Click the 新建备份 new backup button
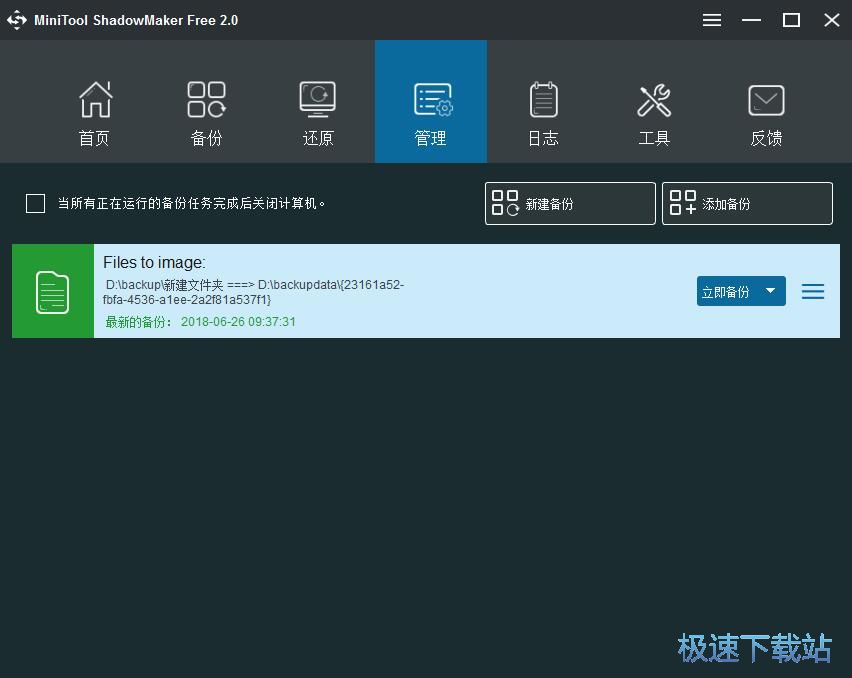This screenshot has width=852, height=678. (x=570, y=204)
